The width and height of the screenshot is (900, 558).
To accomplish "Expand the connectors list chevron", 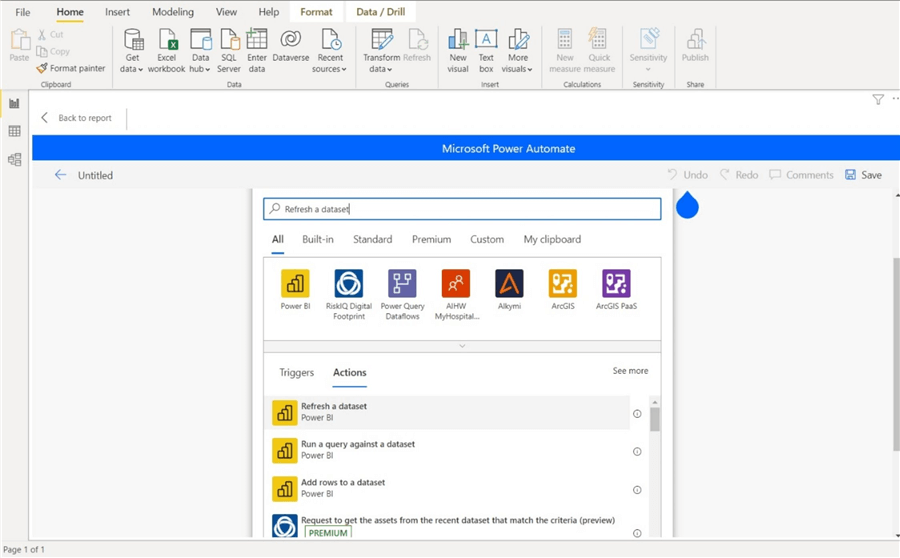I will (x=462, y=346).
